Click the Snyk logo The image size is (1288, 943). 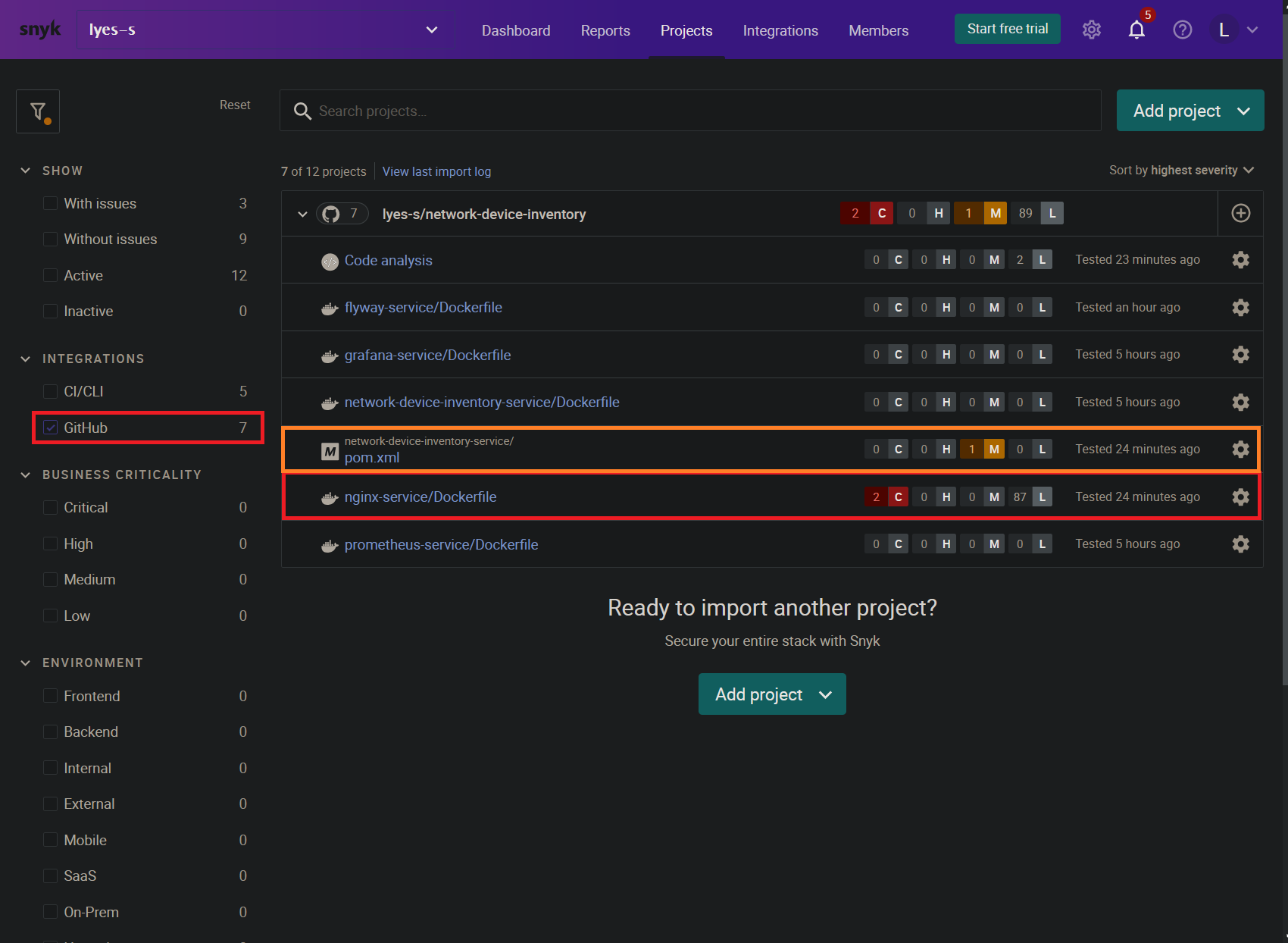40,30
